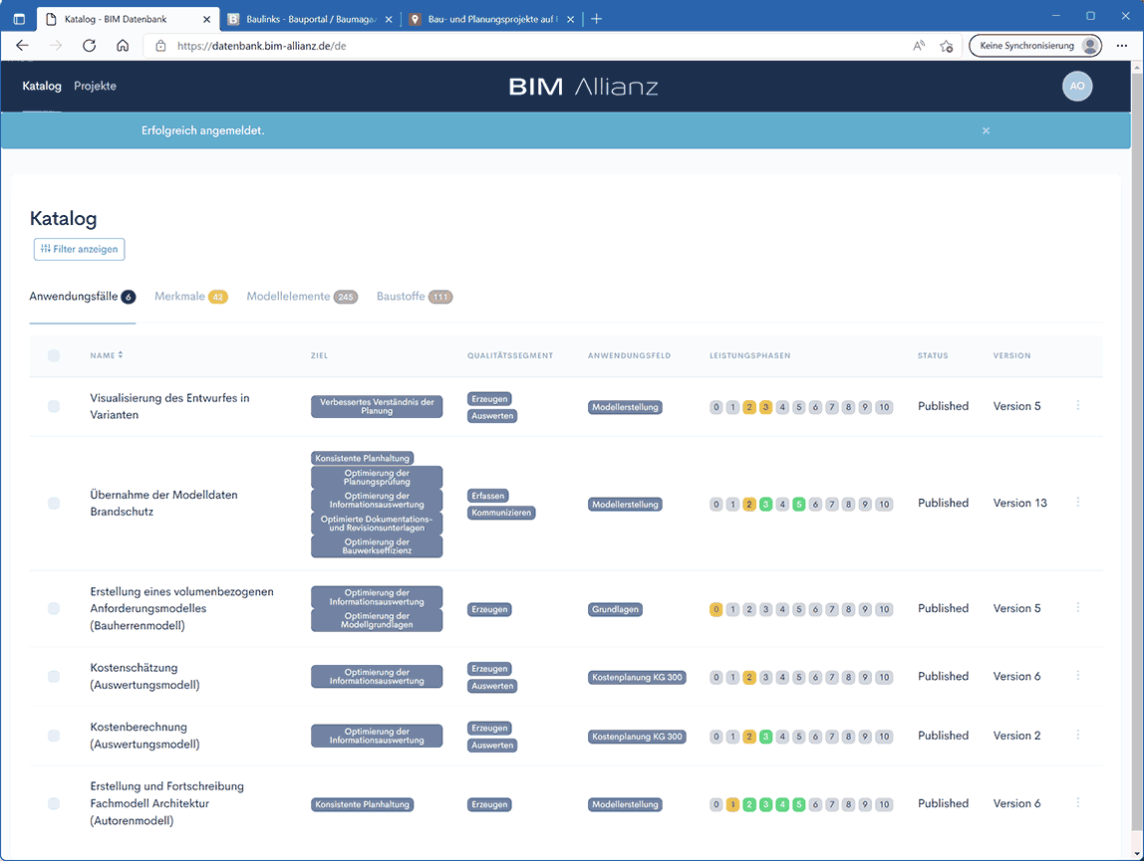The width and height of the screenshot is (1144, 861).
Task: Click the Verbessertes Verständnis der Planung tag
Action: pyautogui.click(x=376, y=406)
